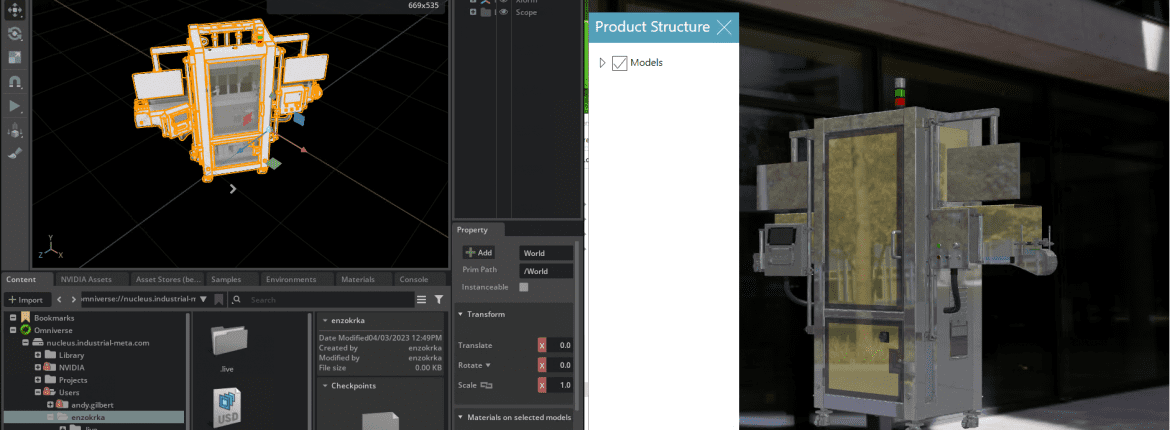Open the path history dropdown arrow
Viewport: 1170px width, 430px height.
coord(203,299)
